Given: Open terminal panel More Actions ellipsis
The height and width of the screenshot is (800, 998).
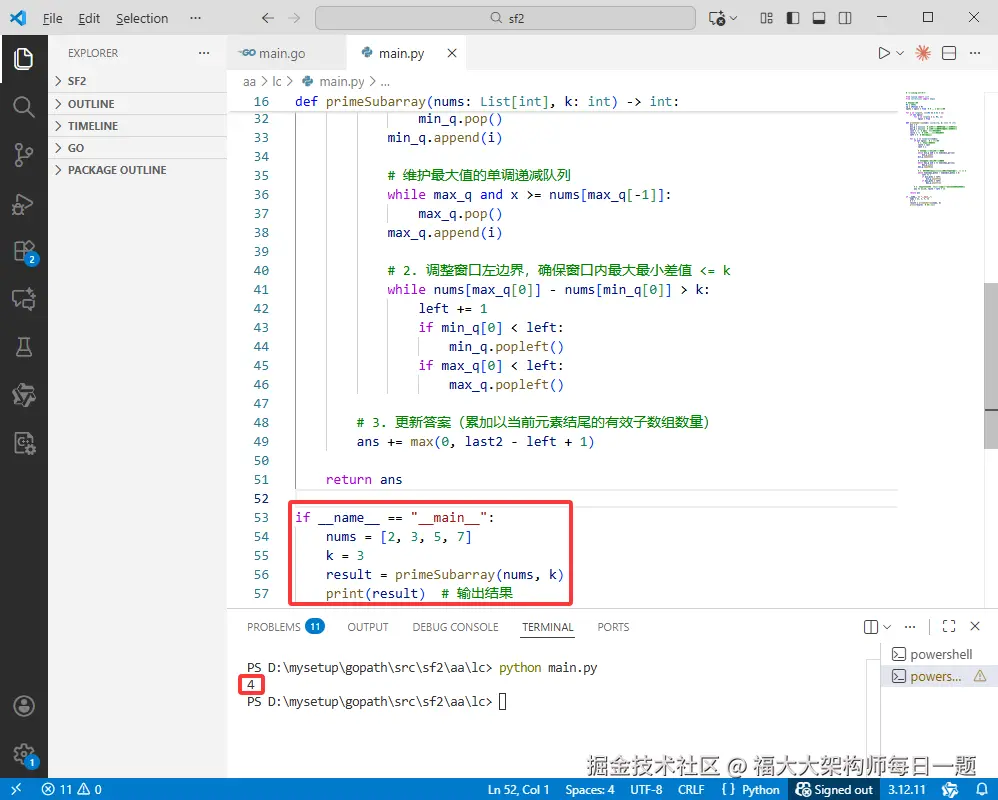Looking at the screenshot, I should [x=910, y=627].
